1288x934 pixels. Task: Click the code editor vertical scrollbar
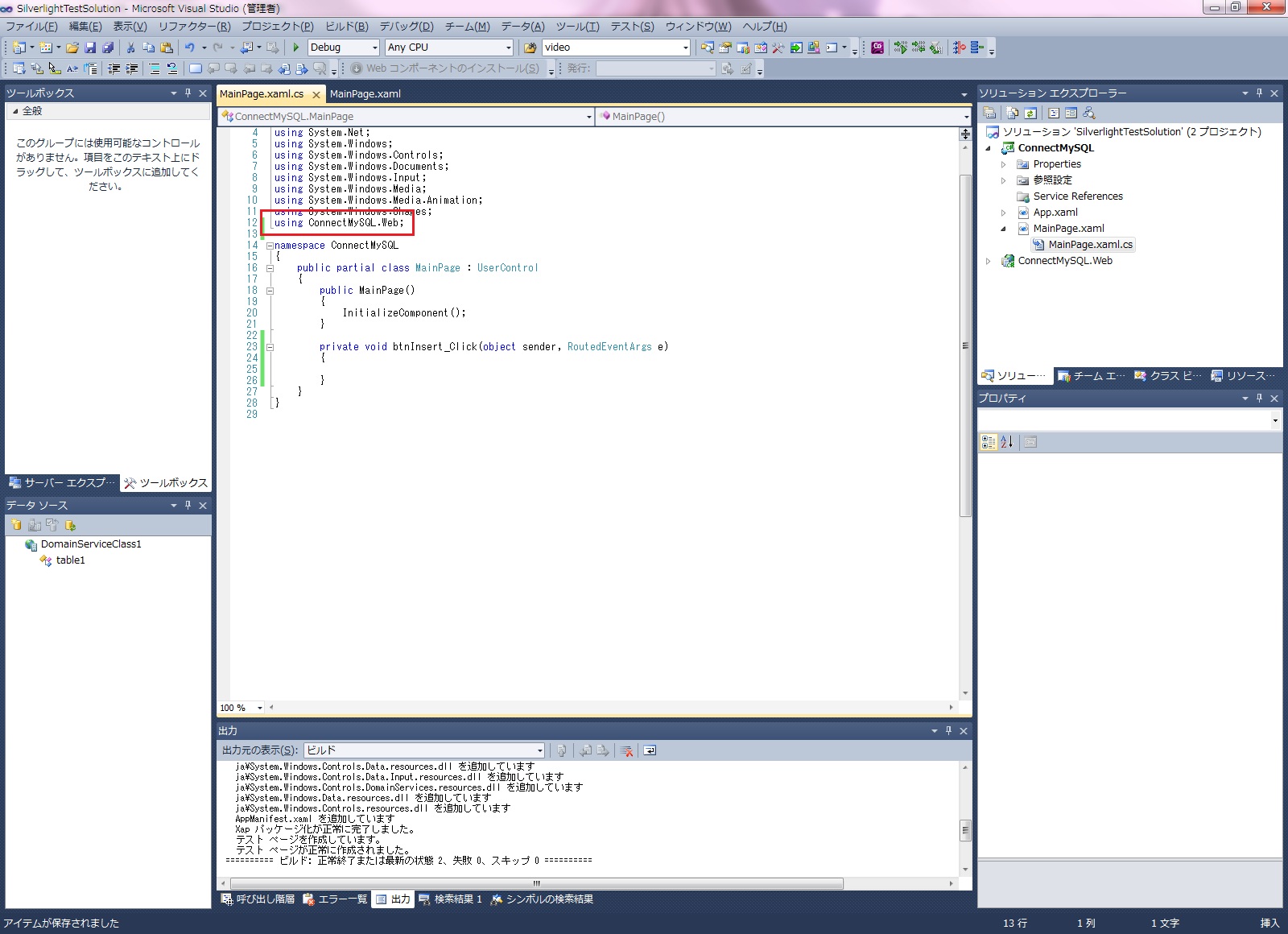tap(965, 346)
